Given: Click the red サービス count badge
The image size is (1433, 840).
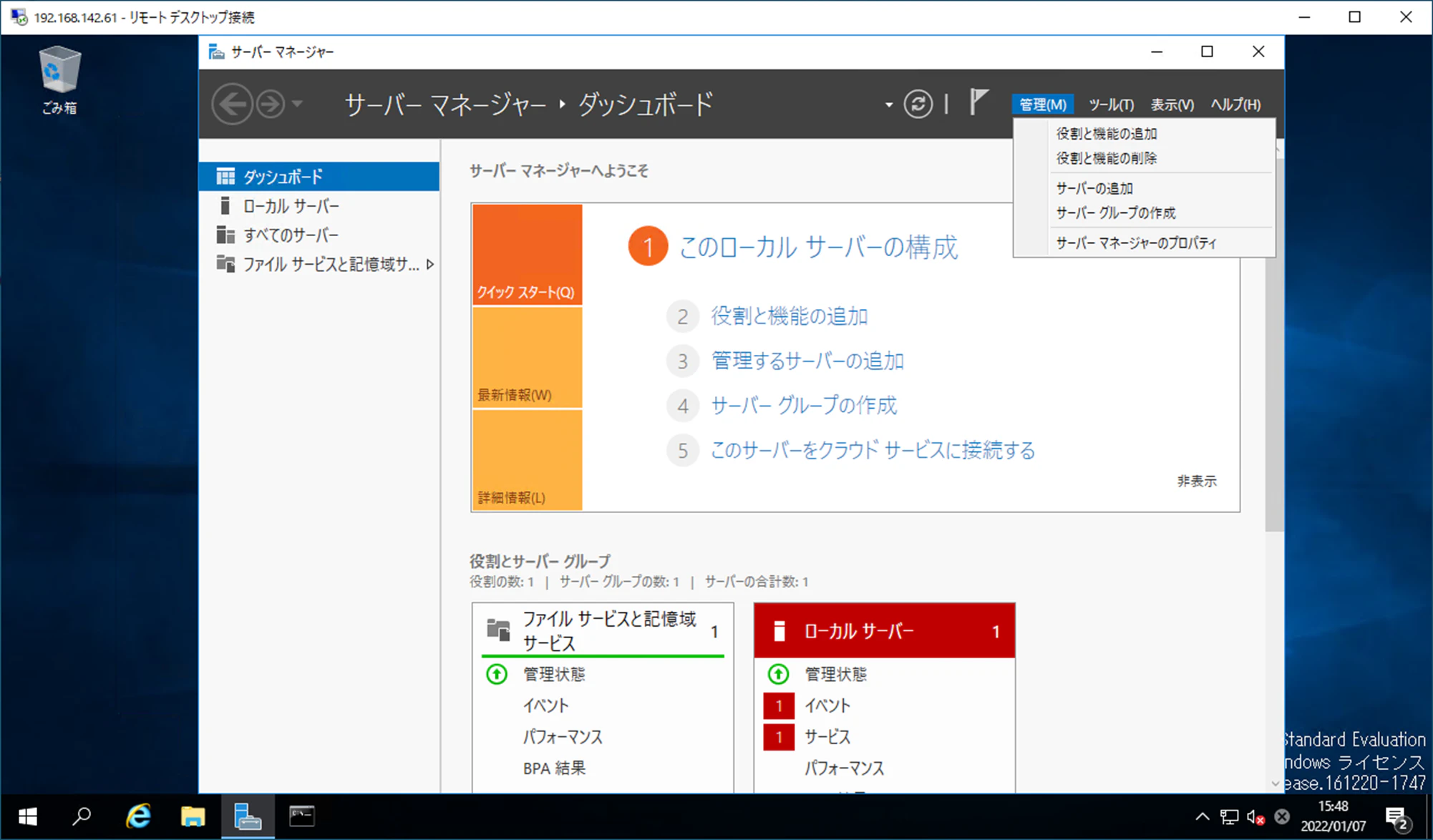Looking at the screenshot, I should pos(779,737).
